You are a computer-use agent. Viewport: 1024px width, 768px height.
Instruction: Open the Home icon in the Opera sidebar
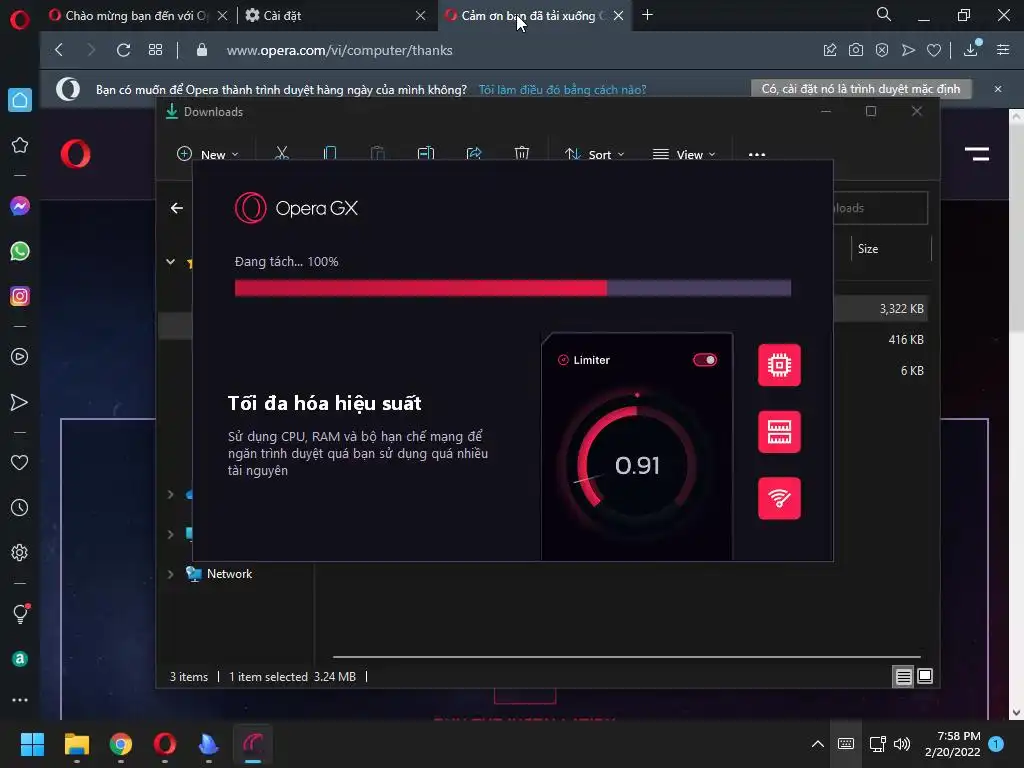[x=20, y=100]
